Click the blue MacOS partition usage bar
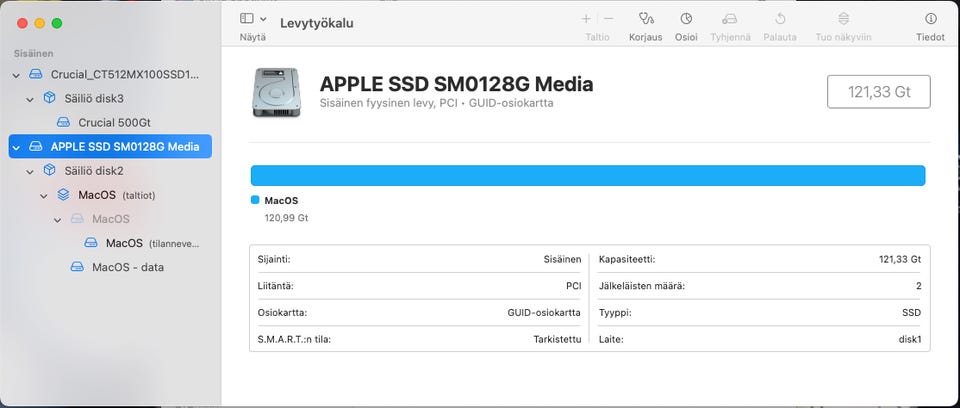This screenshot has height=408, width=960. pyautogui.click(x=588, y=175)
